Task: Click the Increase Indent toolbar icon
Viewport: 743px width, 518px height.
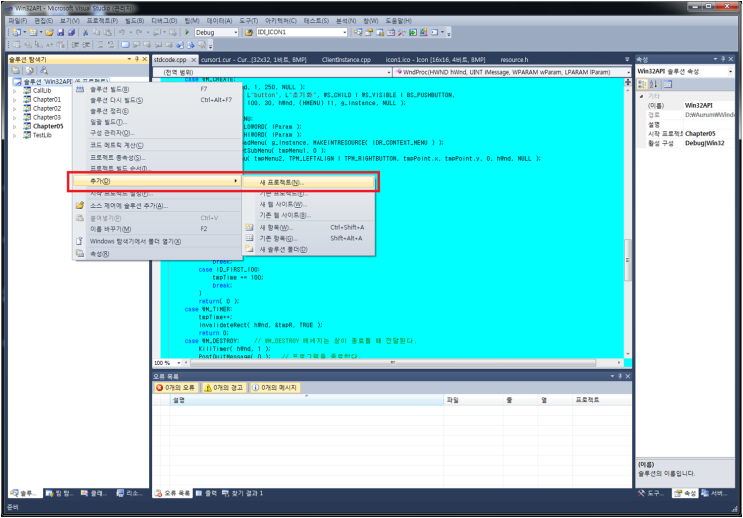Action: click(86, 45)
